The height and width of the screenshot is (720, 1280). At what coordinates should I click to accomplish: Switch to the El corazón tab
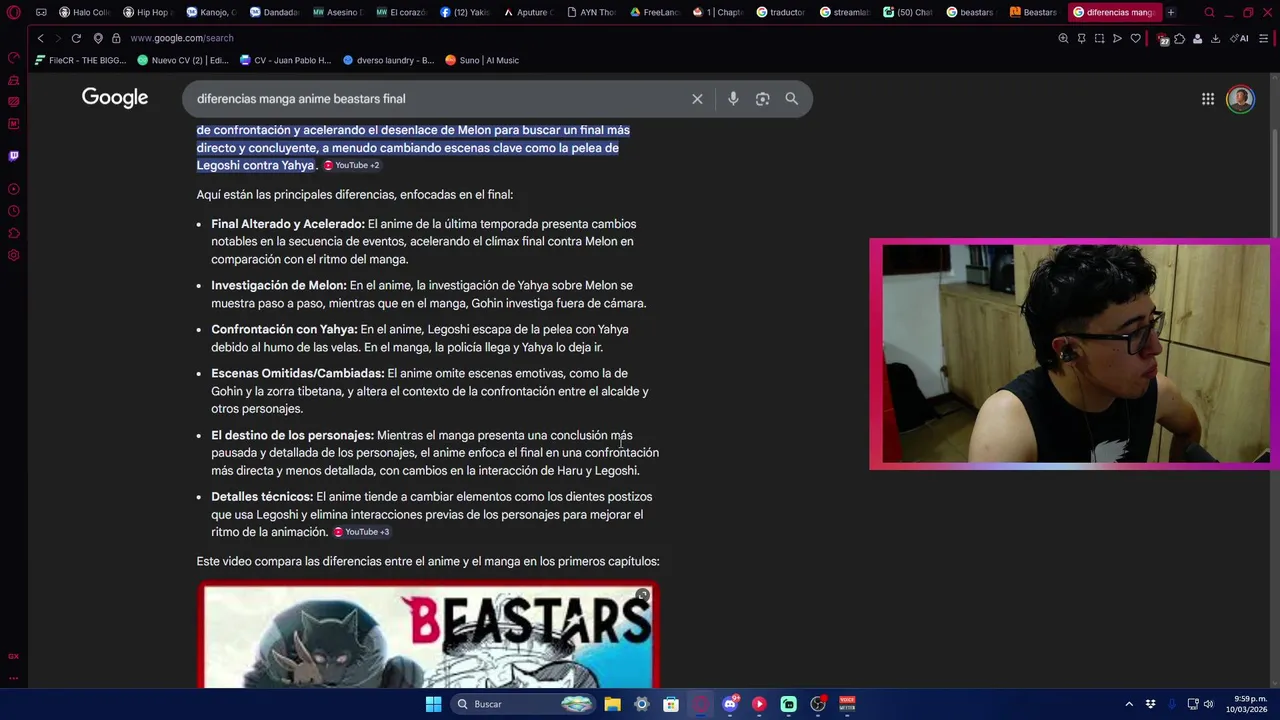coord(400,12)
